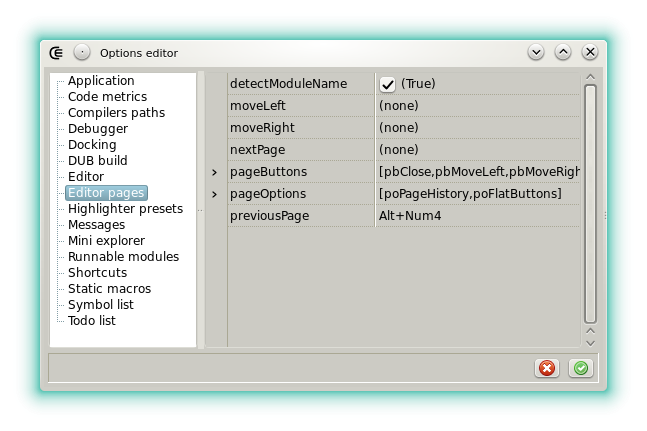Expand the pageButtons property
The width and height of the screenshot is (647, 431).
[x=214, y=172]
